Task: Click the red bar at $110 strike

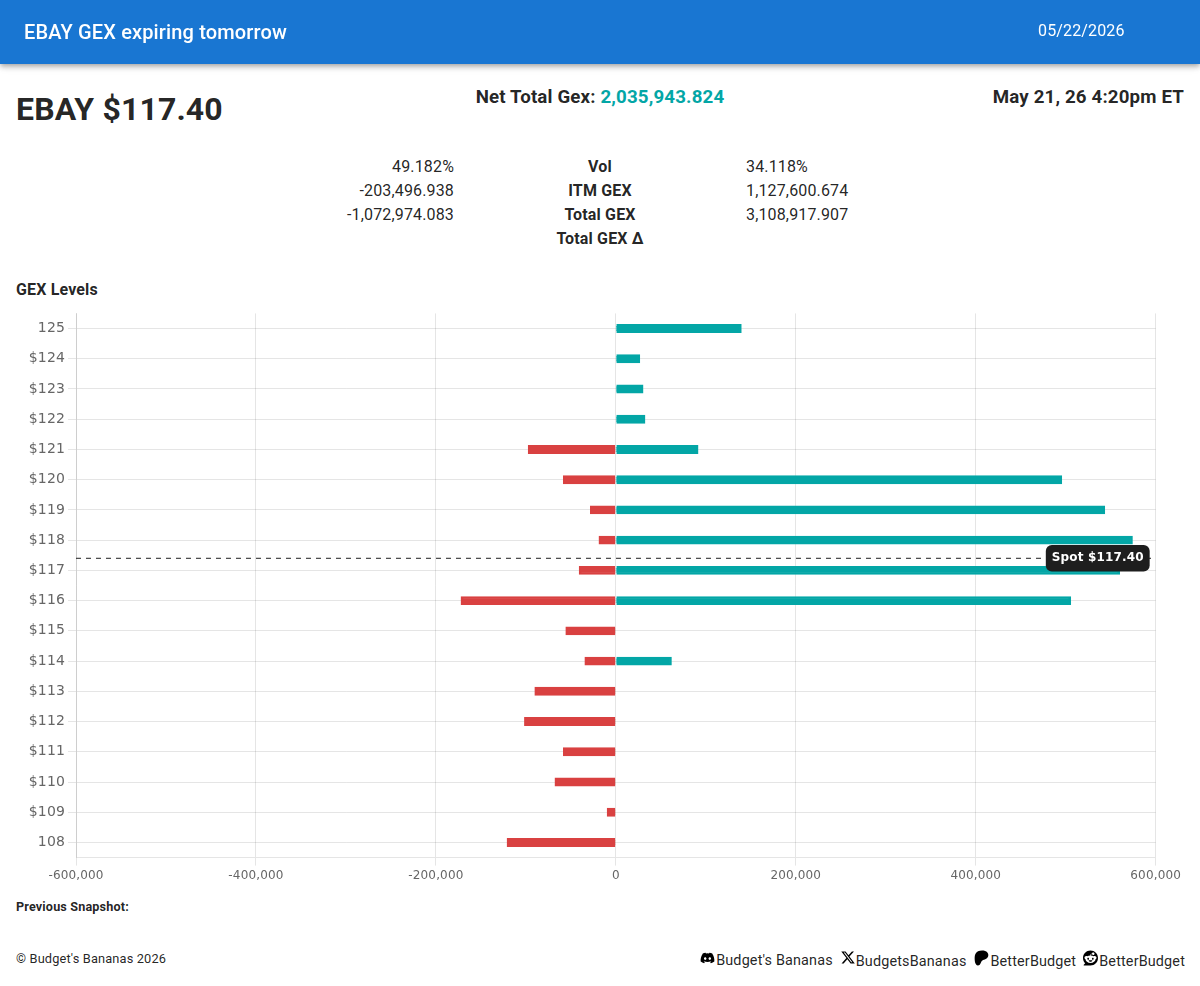Action: 585,782
